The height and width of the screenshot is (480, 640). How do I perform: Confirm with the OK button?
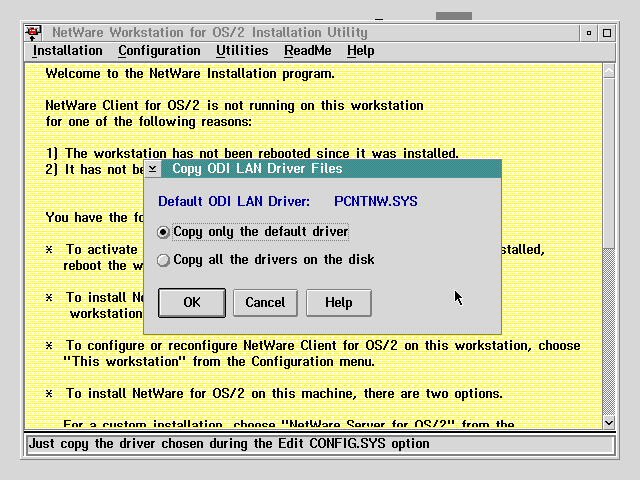tap(192, 302)
